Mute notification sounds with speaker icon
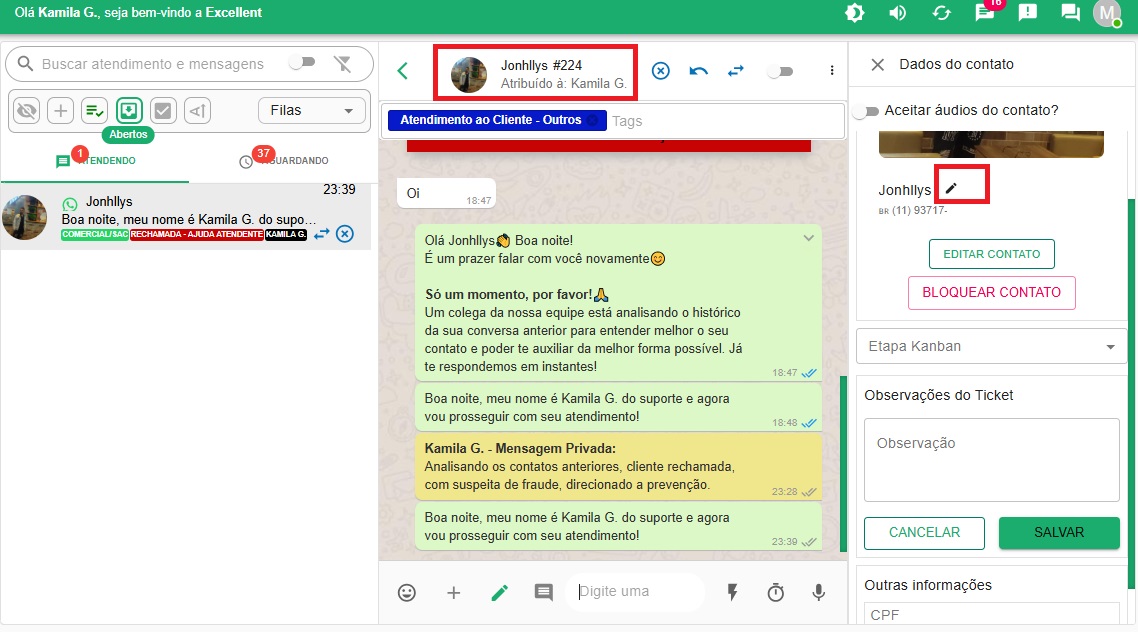Image resolution: width=1138 pixels, height=632 pixels. (x=898, y=13)
